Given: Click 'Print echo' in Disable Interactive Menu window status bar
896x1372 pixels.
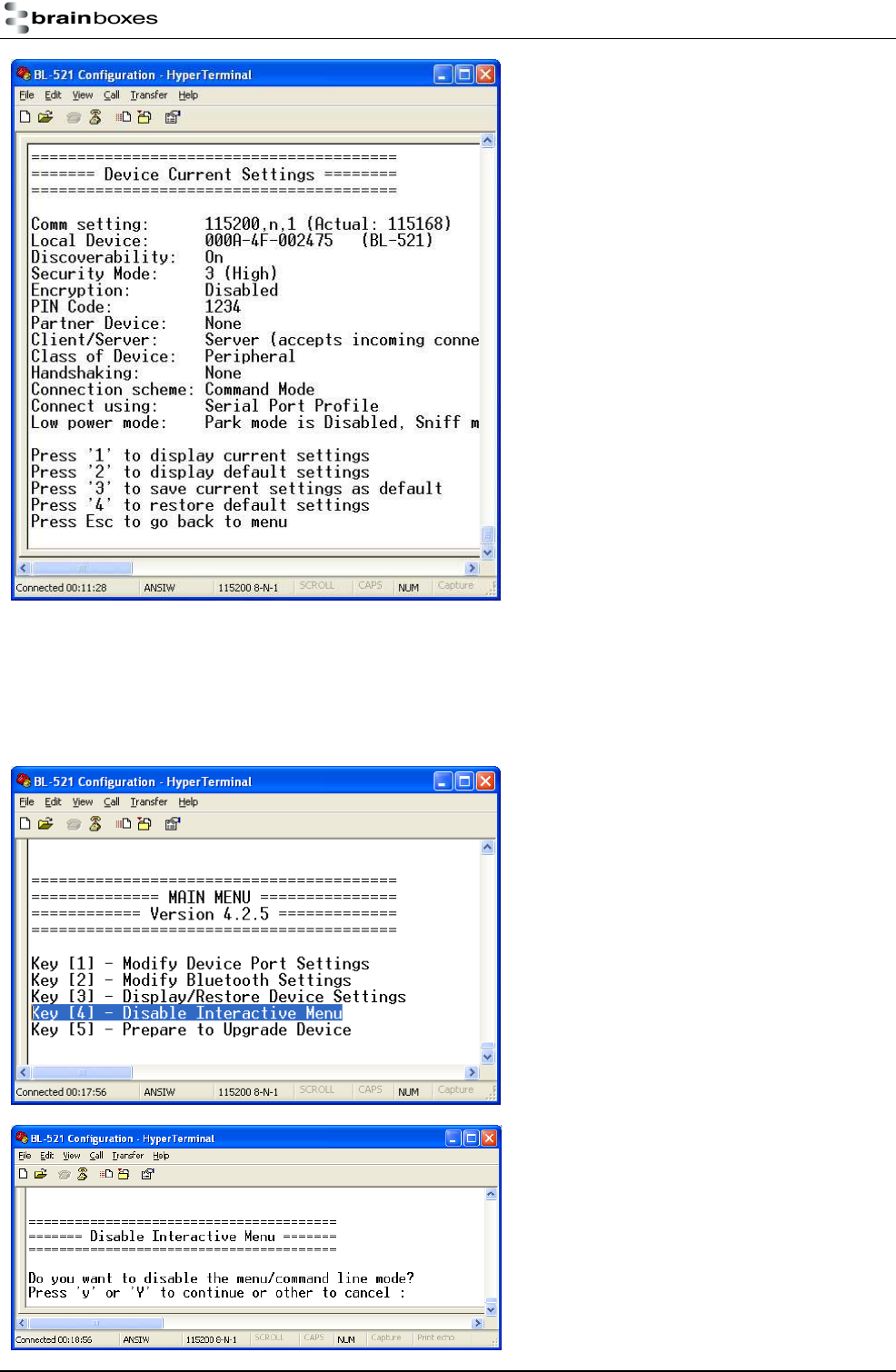Looking at the screenshot, I should (x=435, y=1337).
